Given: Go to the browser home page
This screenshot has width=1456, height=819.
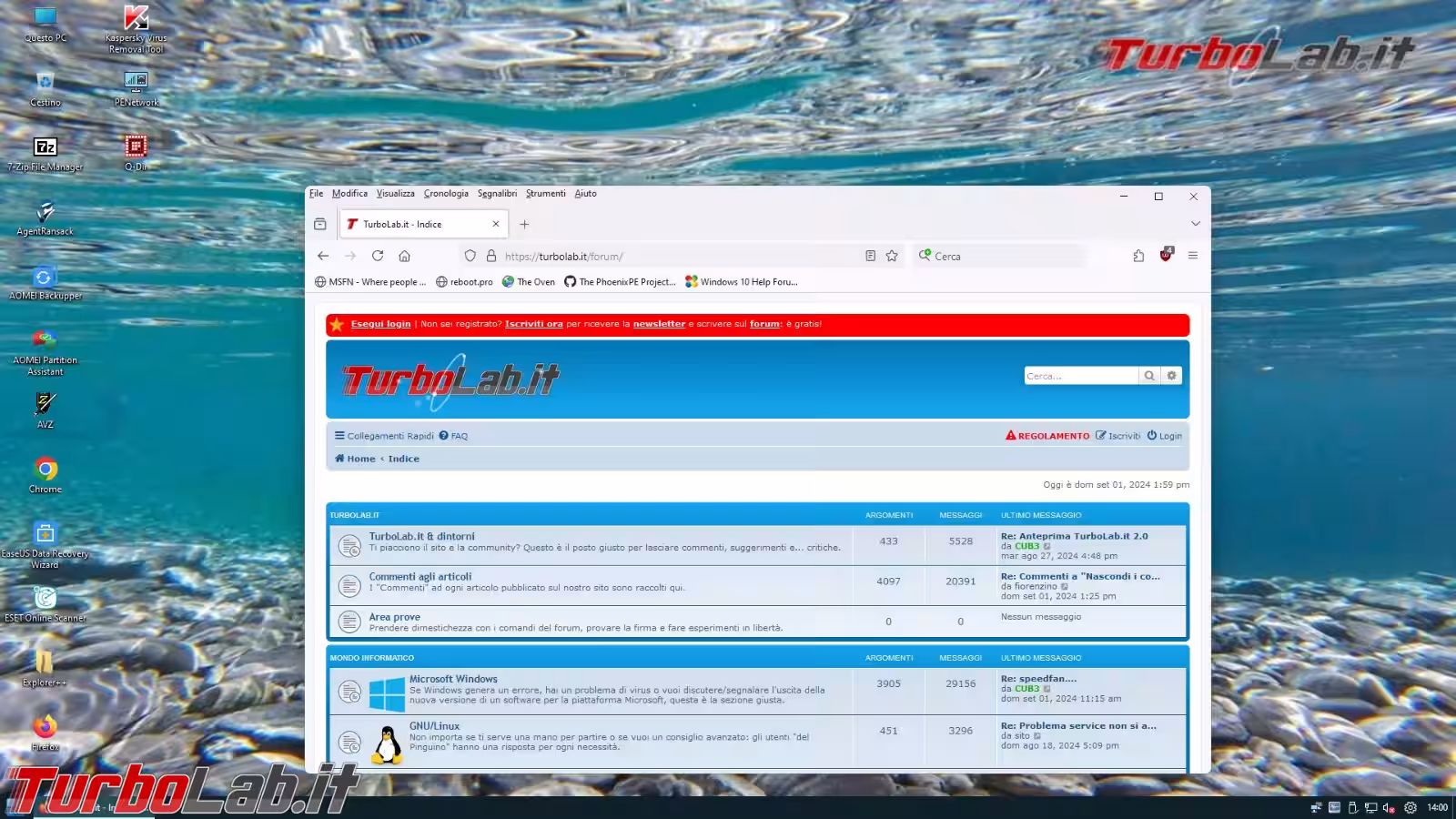Looking at the screenshot, I should pos(405,257).
